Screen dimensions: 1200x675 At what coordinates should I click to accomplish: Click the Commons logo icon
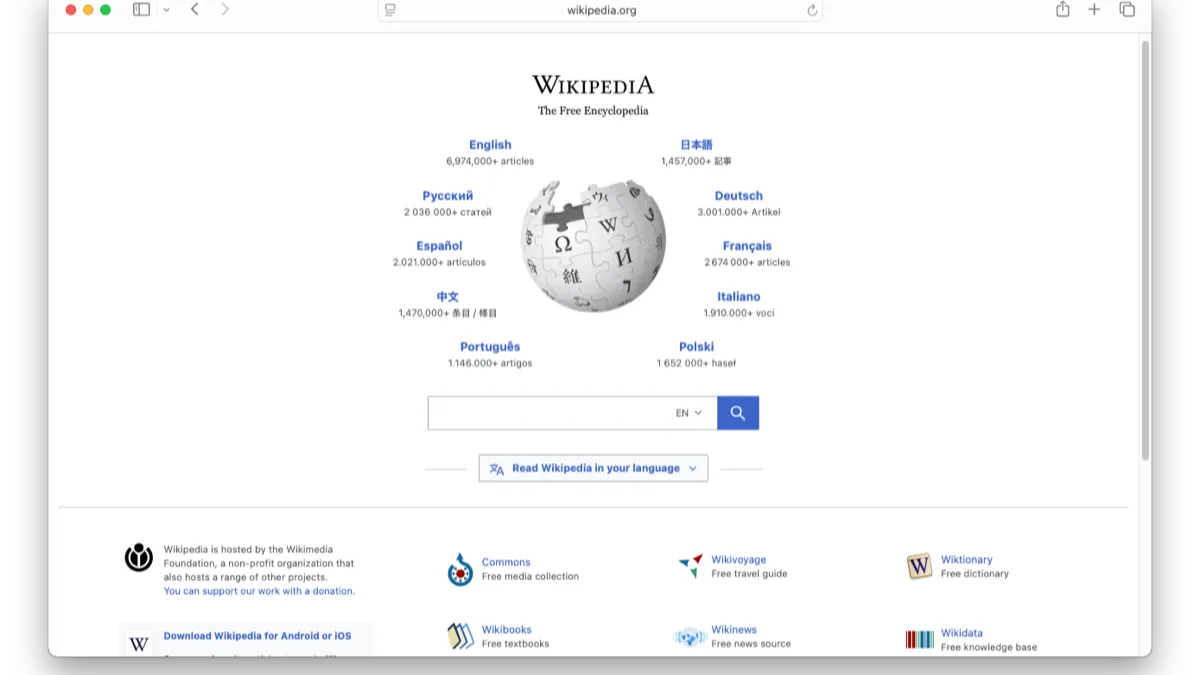point(460,570)
